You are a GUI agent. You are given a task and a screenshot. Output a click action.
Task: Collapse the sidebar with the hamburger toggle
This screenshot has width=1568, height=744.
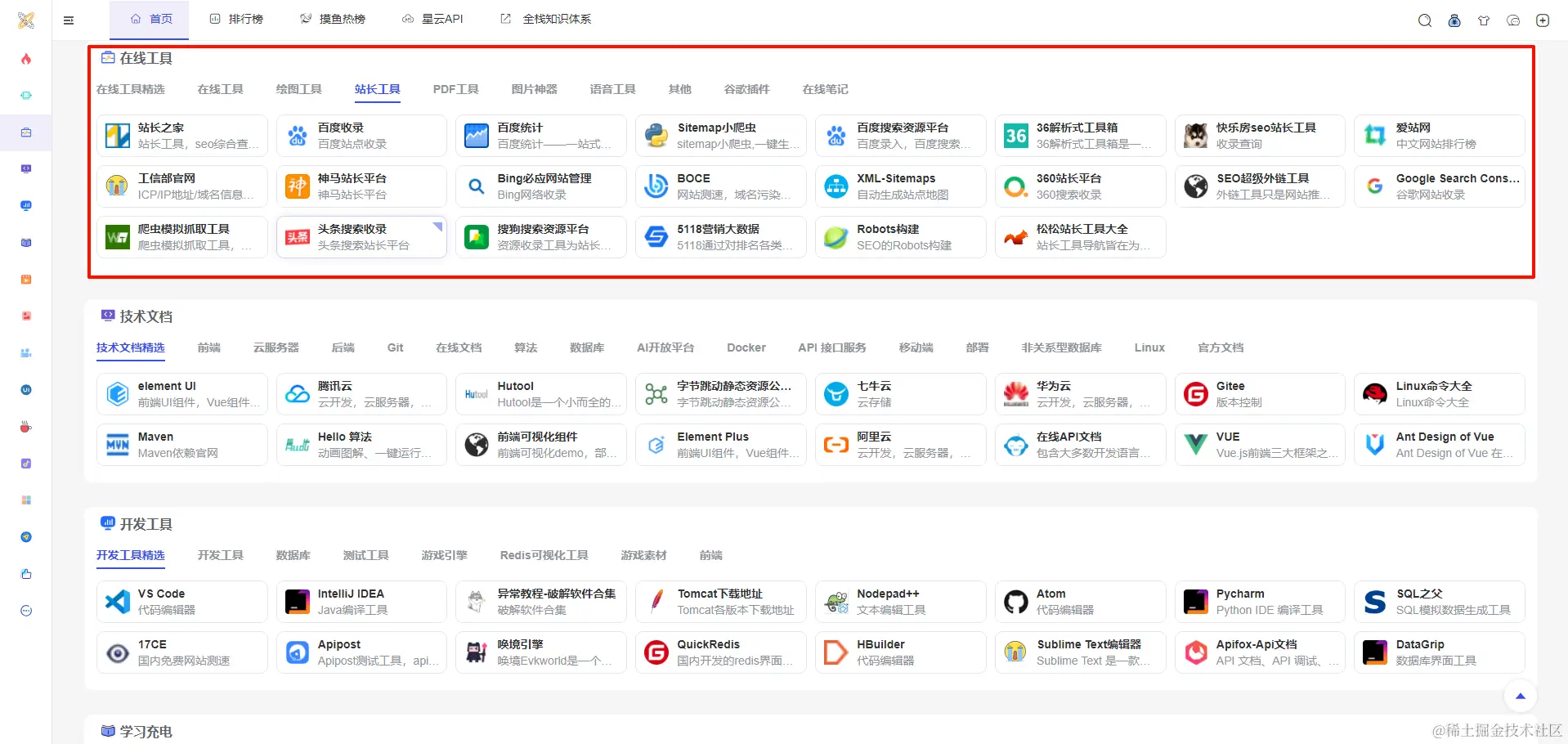[69, 20]
